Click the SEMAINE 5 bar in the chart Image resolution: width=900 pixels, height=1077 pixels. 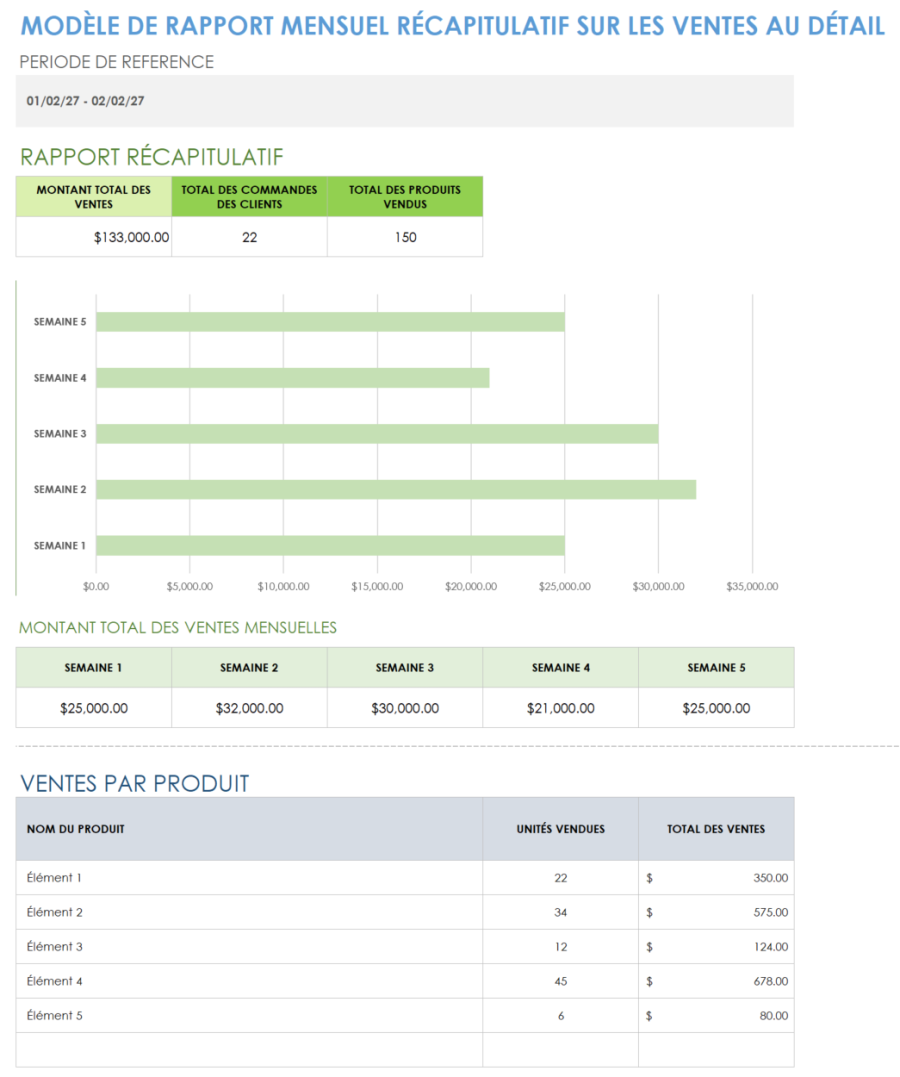330,321
